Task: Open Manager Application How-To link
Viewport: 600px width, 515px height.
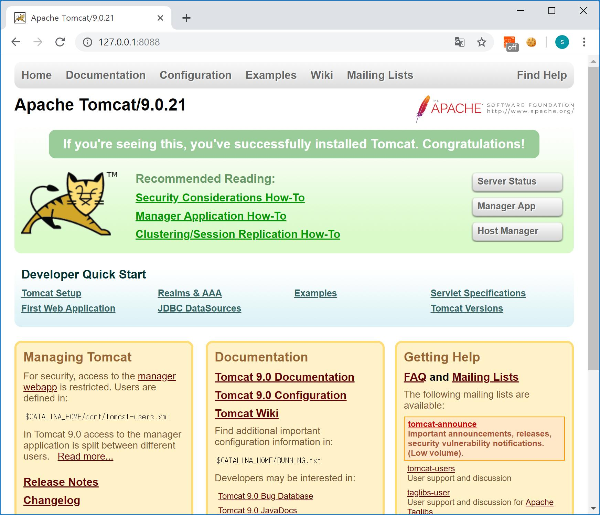Action: click(211, 216)
